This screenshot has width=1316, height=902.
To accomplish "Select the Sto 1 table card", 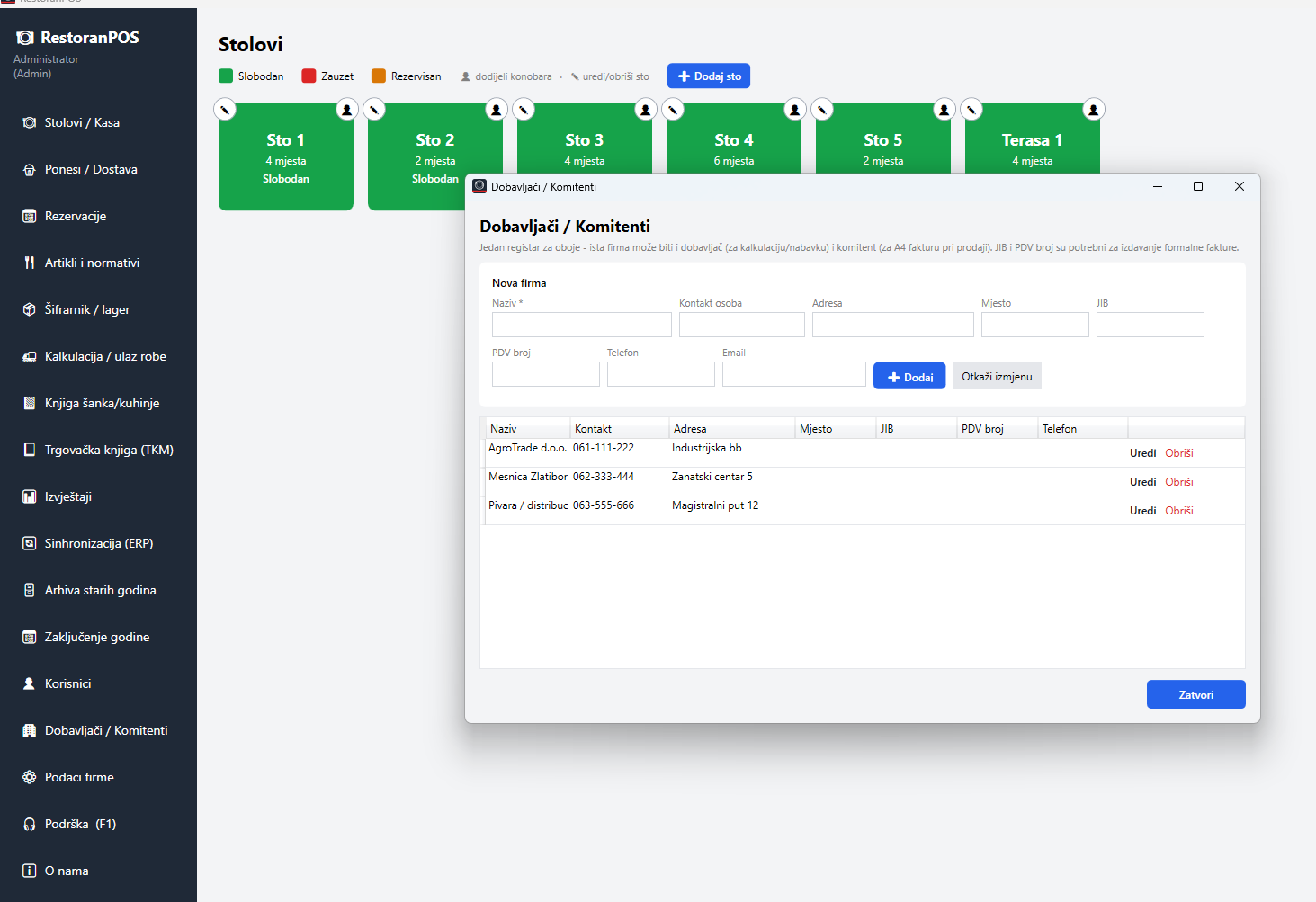I will click(x=286, y=156).
